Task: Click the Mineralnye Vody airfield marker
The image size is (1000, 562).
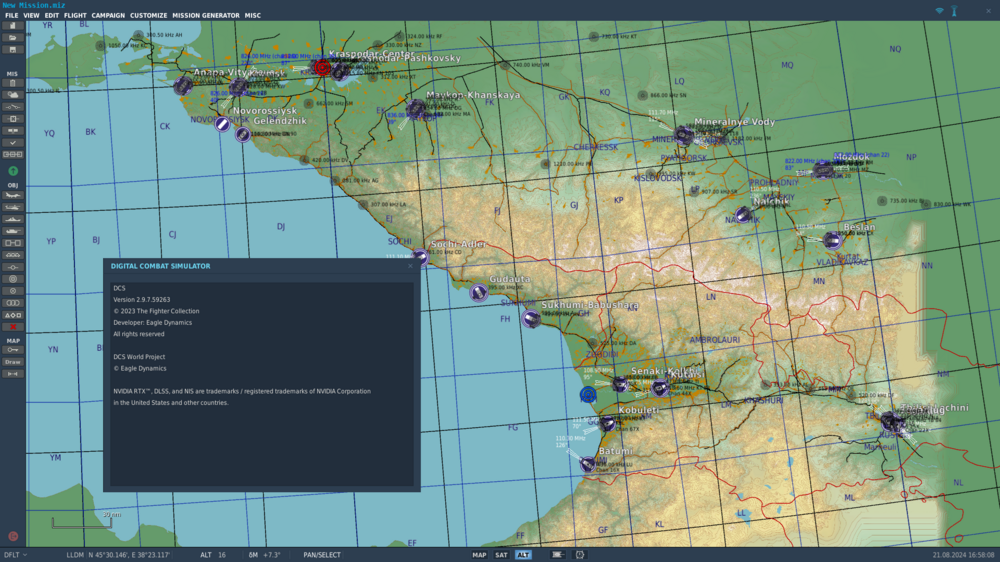Action: tap(684, 135)
